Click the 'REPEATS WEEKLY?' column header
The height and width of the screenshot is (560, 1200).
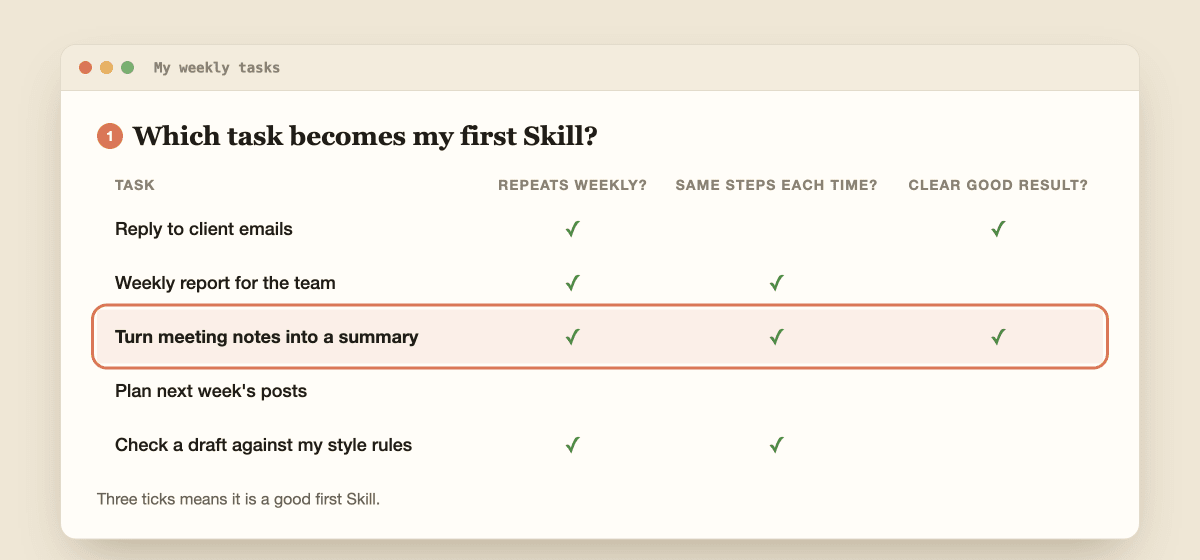[572, 185]
